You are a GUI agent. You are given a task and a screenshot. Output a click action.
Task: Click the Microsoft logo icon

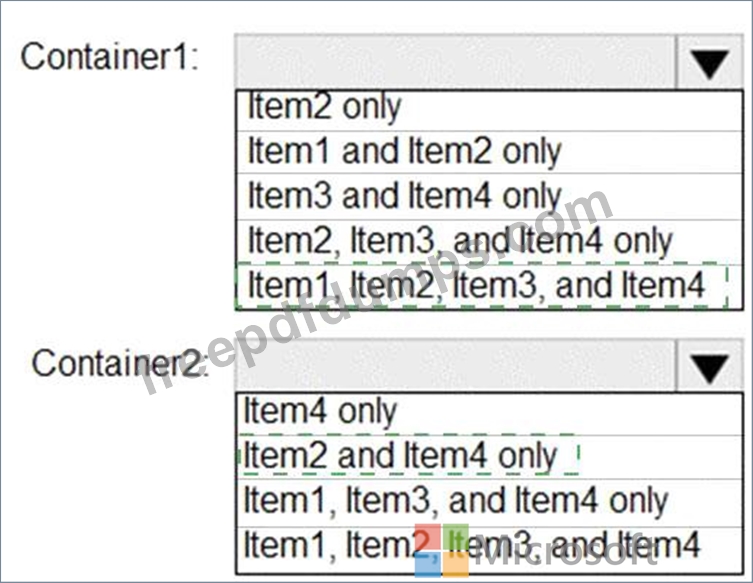pos(441,550)
